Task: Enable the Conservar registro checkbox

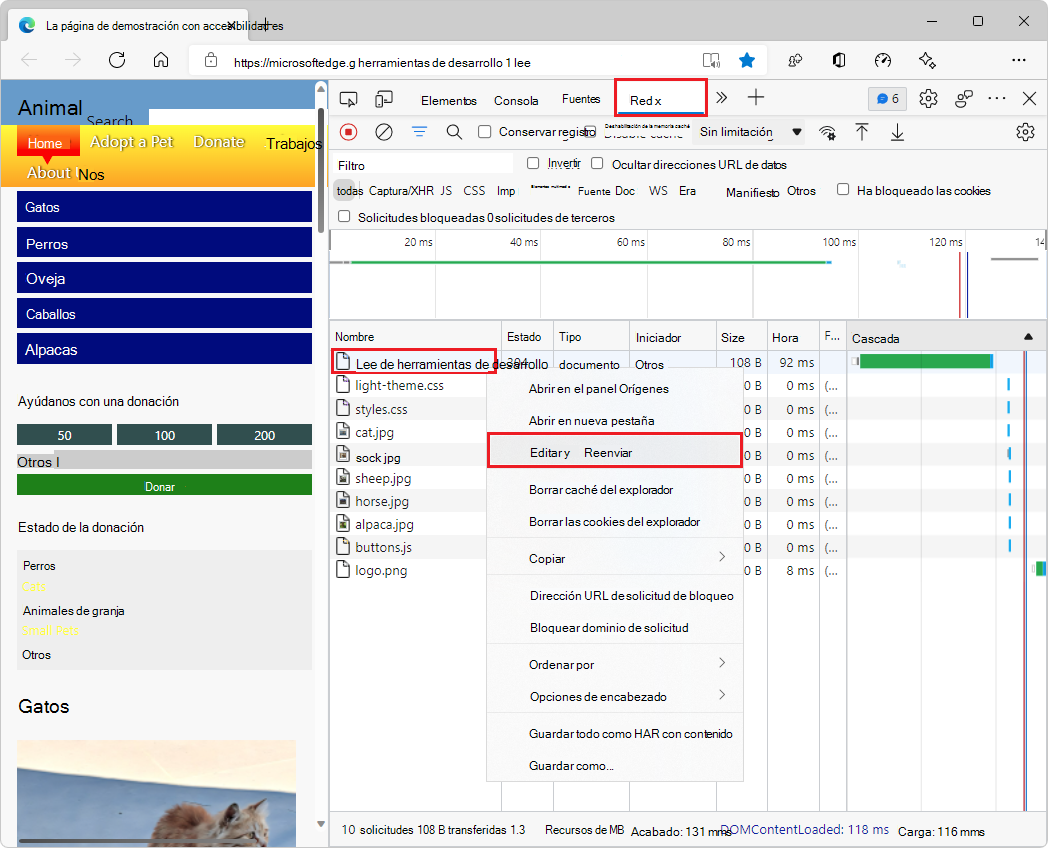Action: [485, 132]
